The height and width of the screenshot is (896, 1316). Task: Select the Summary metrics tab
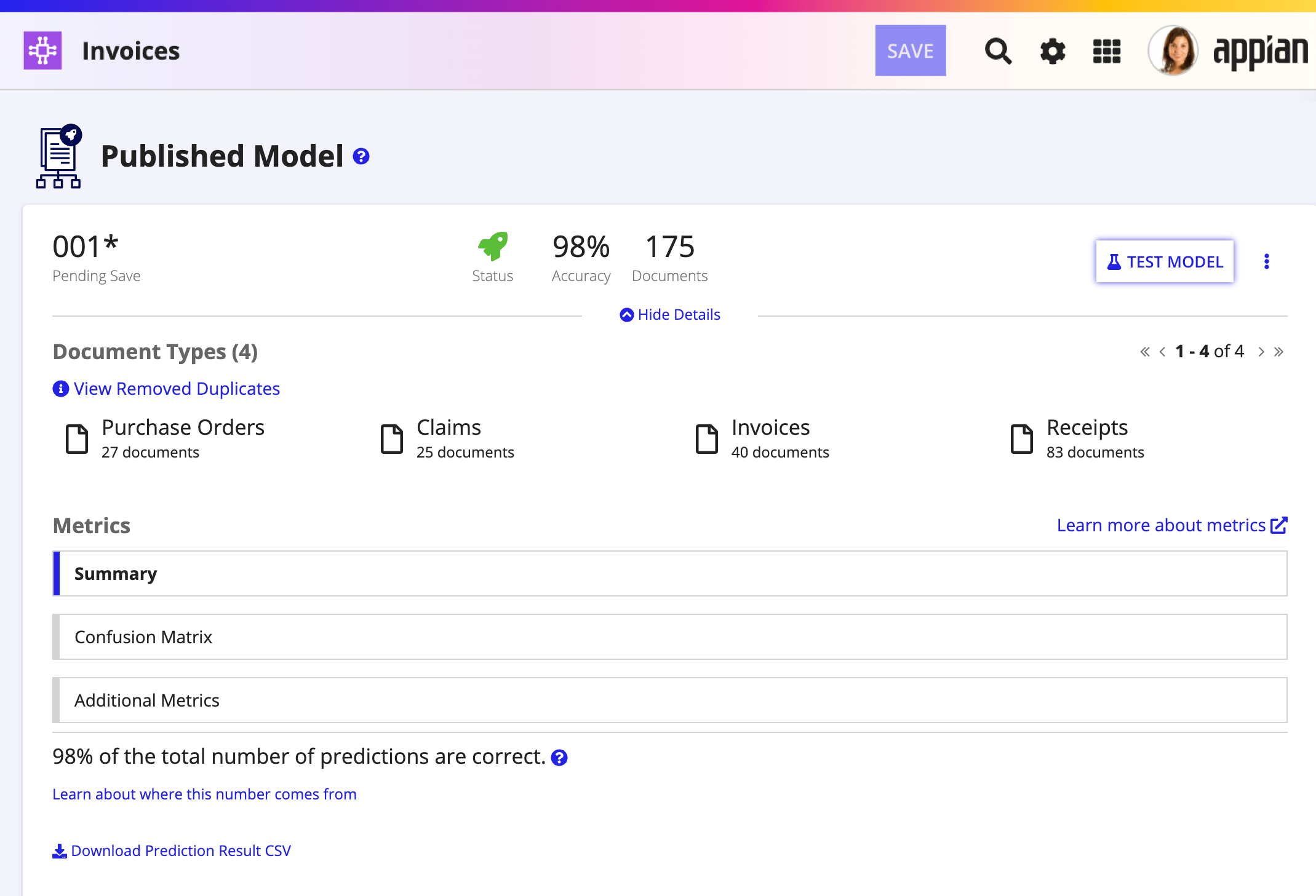[x=670, y=573]
